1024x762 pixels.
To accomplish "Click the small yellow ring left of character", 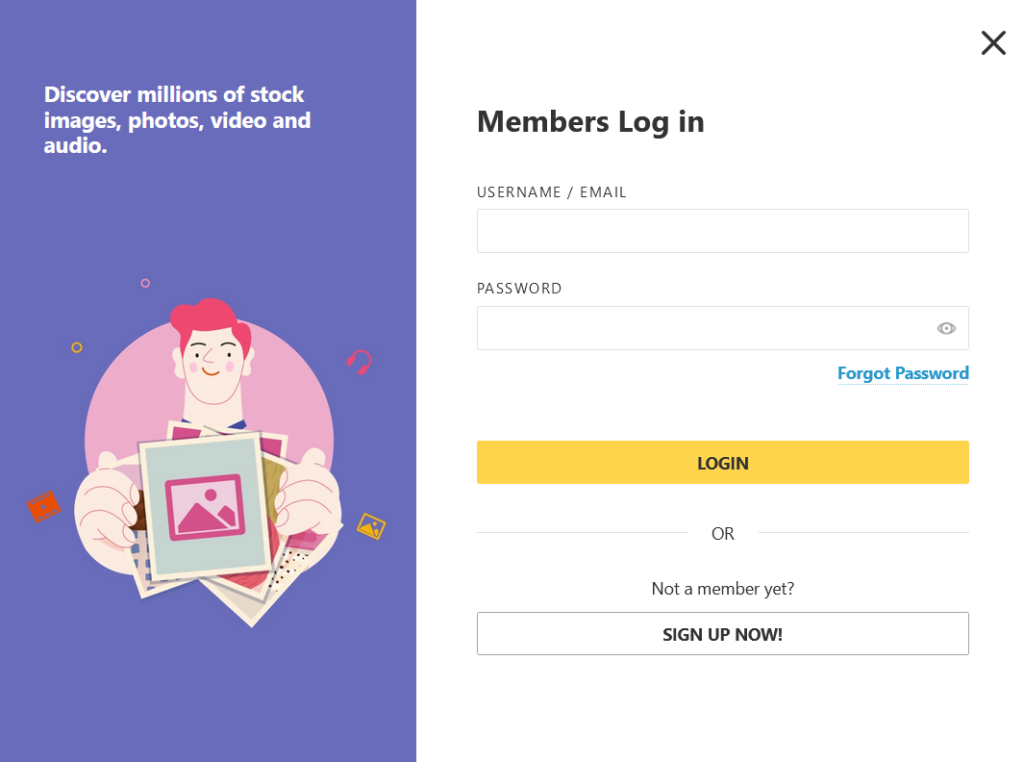I will pos(77,347).
